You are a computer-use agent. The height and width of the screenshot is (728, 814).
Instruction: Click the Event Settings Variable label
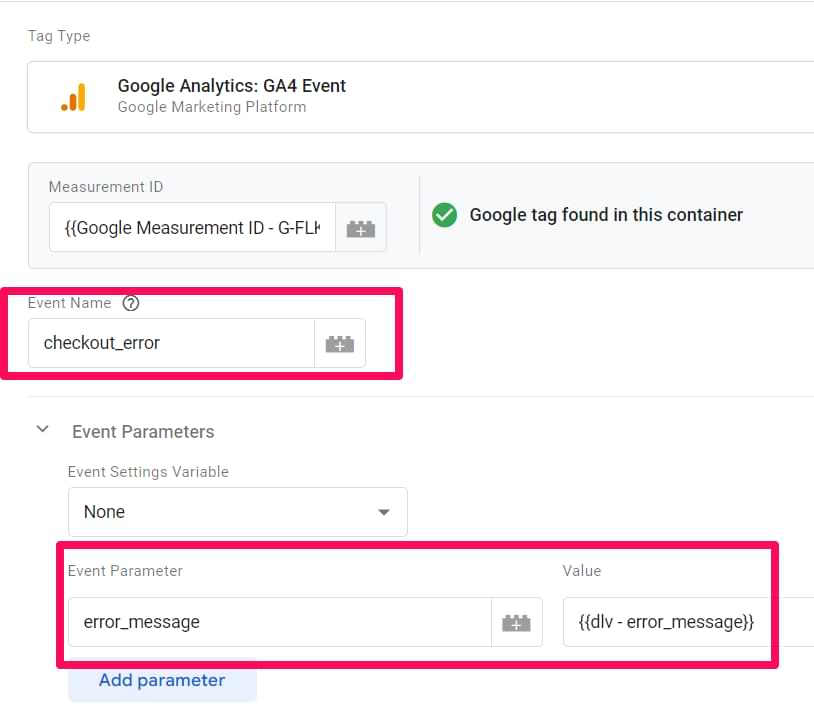click(x=148, y=472)
